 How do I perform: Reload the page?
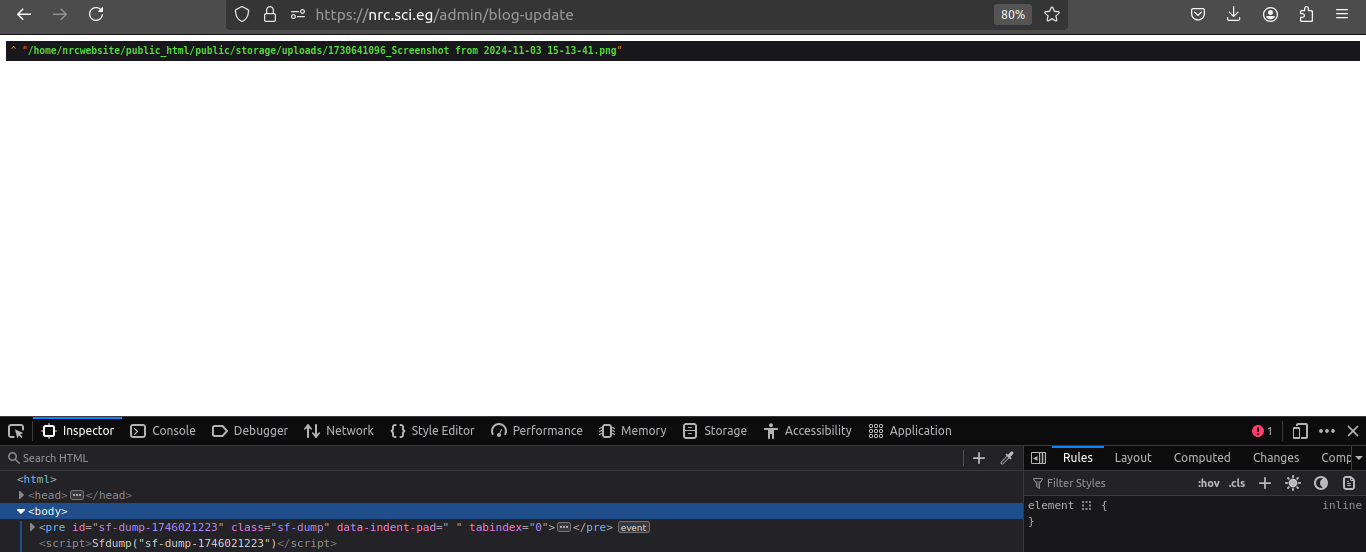coord(96,15)
